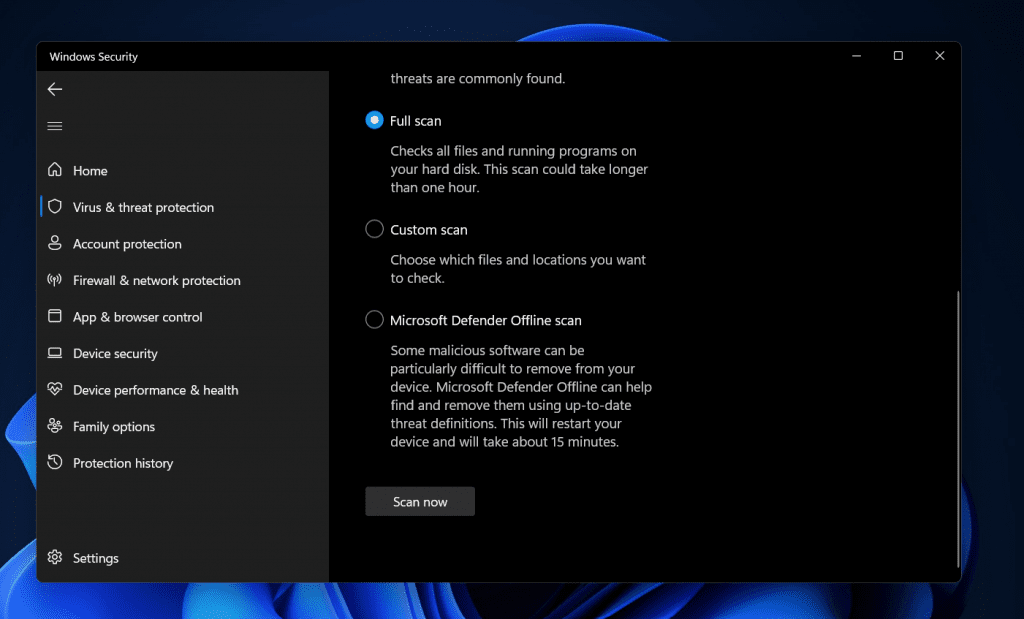Select Microsoft Defender Offline scan
1024x619 pixels.
(x=374, y=319)
